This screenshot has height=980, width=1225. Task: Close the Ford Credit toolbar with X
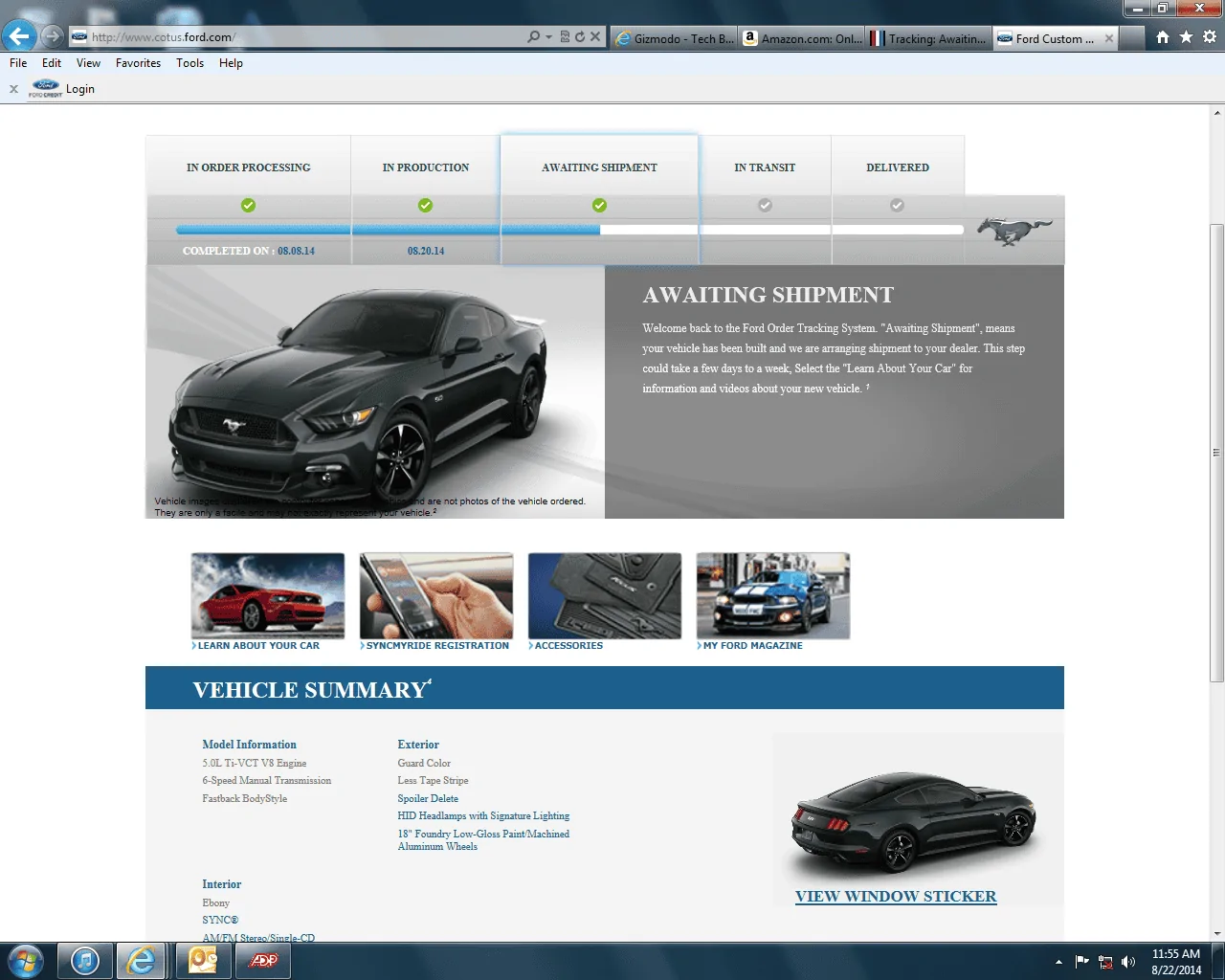(13, 89)
